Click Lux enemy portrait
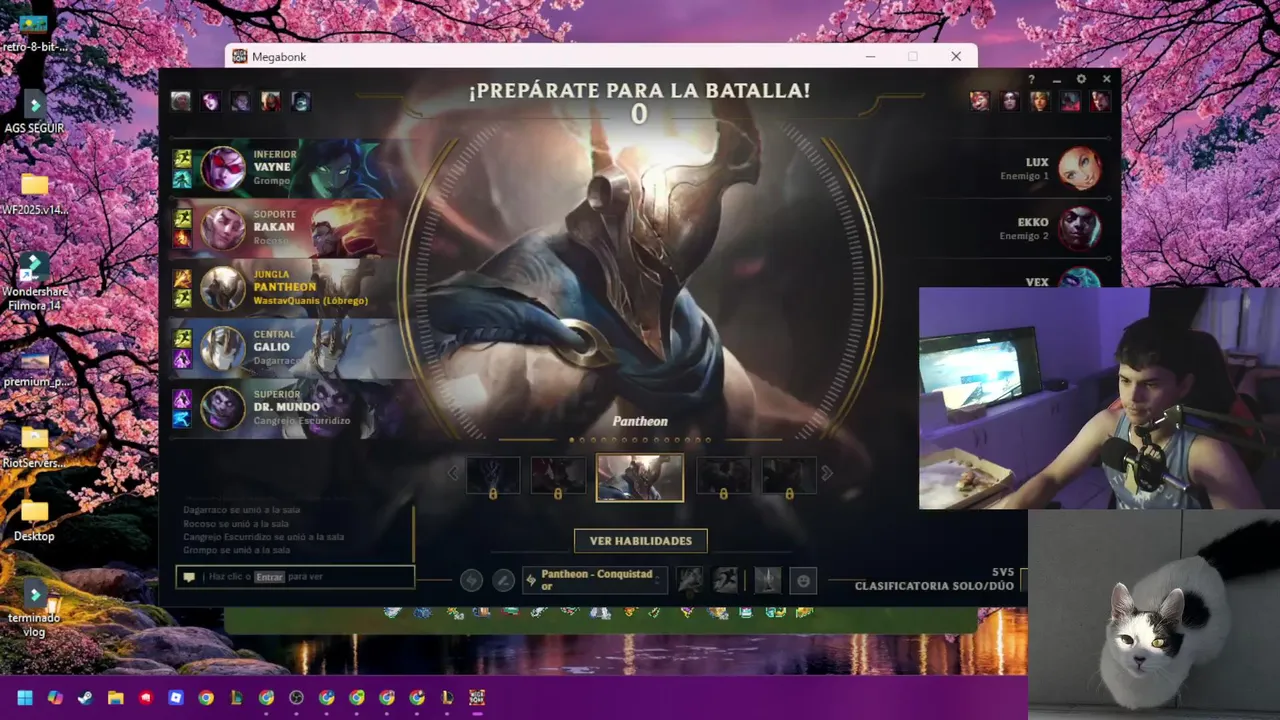1280x720 pixels. point(1080,168)
